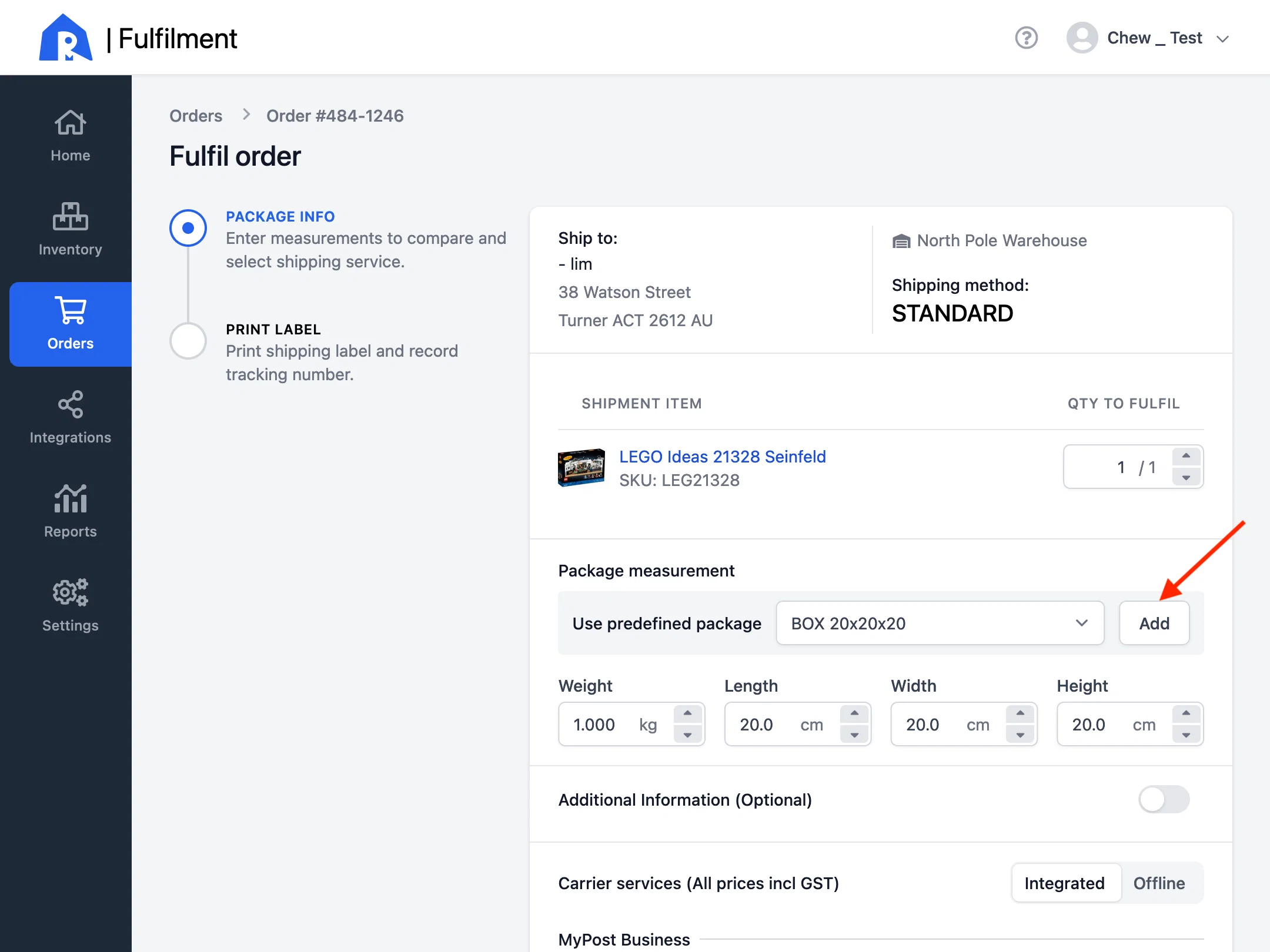1270x952 pixels.
Task: Open Settings gear in sidebar
Action: point(71,606)
